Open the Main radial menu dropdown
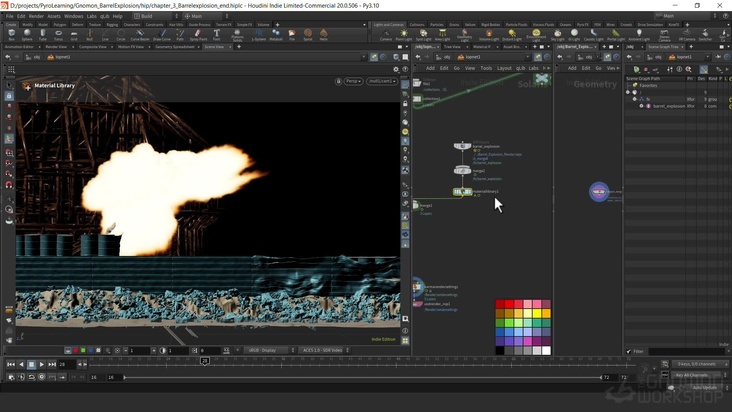The width and height of the screenshot is (732, 412). (x=205, y=16)
